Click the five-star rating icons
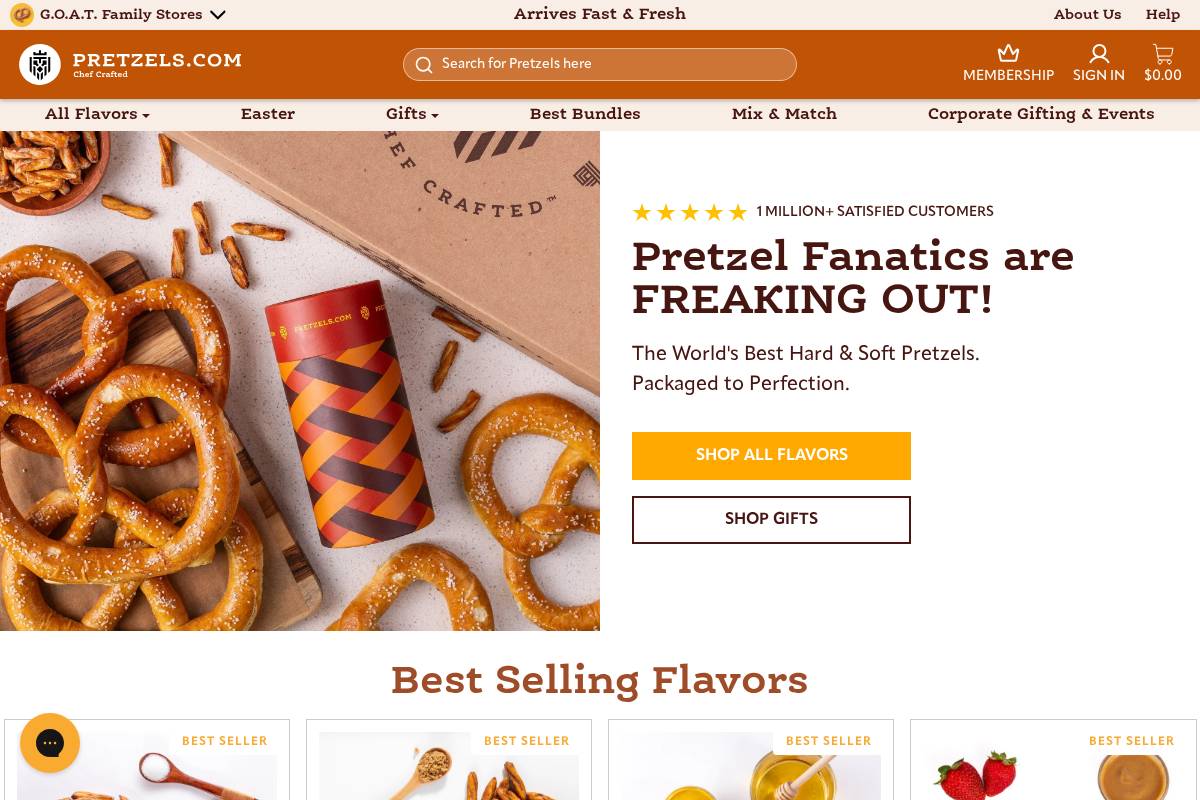1200x800 pixels. pos(690,211)
